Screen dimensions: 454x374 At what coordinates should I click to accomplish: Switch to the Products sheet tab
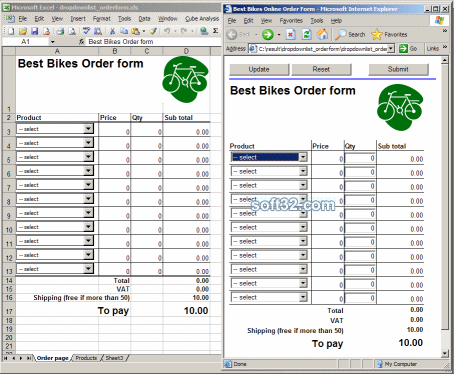86,358
